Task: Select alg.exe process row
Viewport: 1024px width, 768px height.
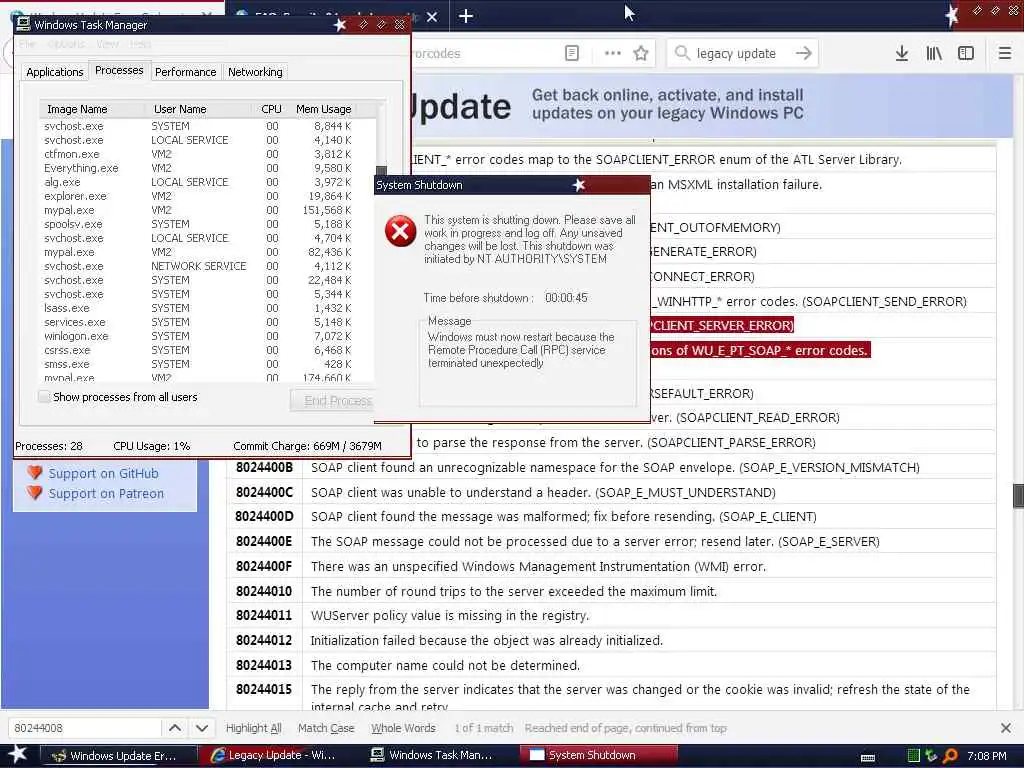Action: [x=207, y=182]
